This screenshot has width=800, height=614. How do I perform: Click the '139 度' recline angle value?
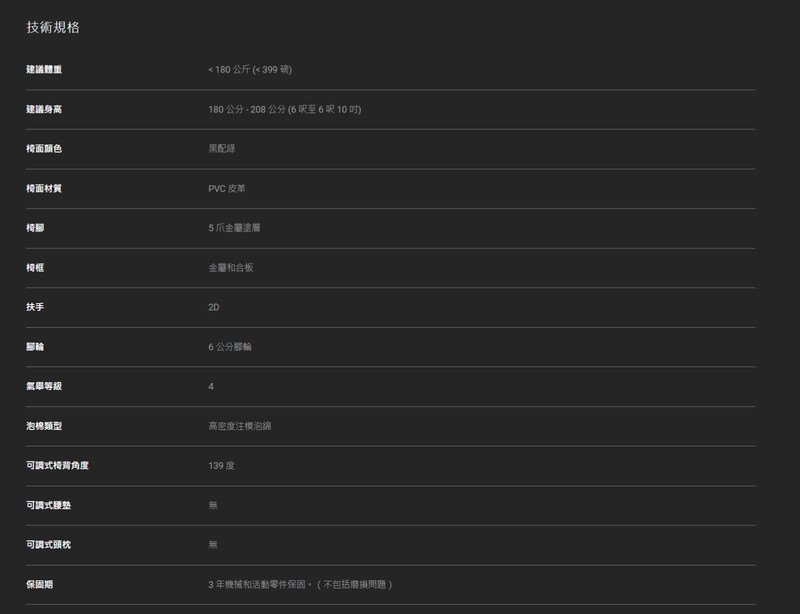pyautogui.click(x=222, y=466)
